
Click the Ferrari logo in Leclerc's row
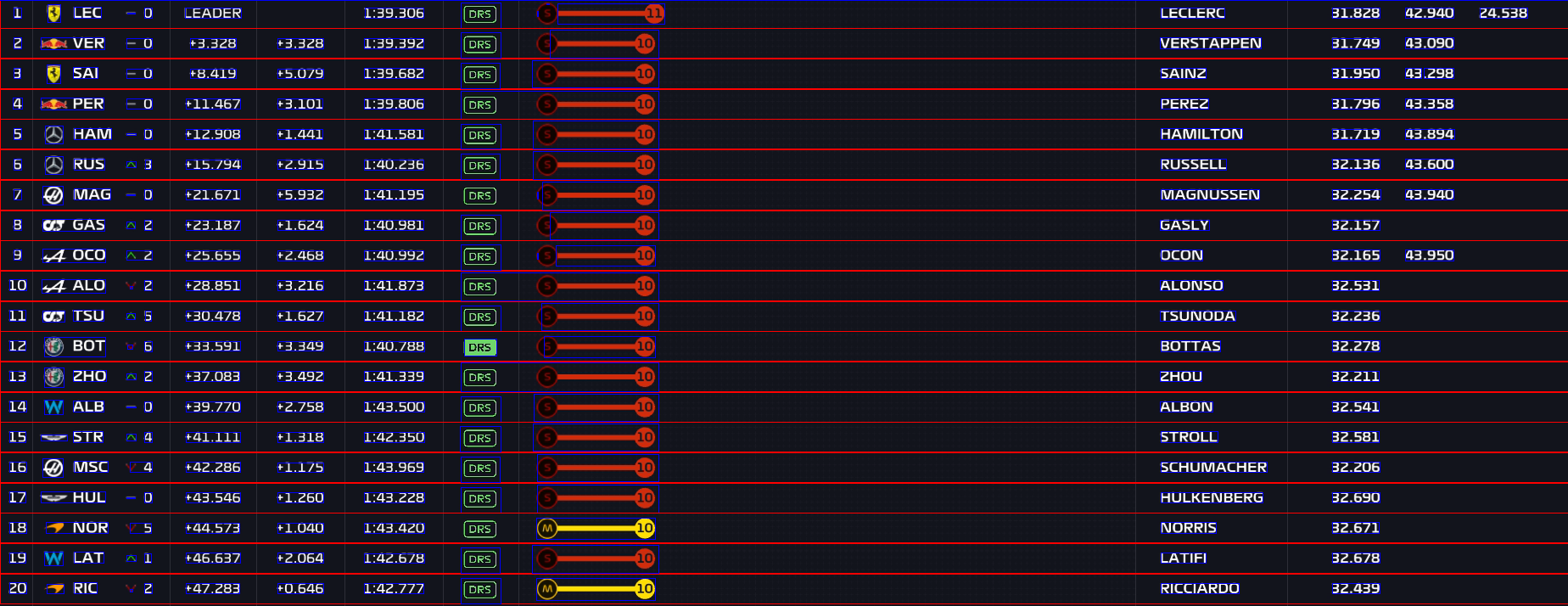coord(53,13)
